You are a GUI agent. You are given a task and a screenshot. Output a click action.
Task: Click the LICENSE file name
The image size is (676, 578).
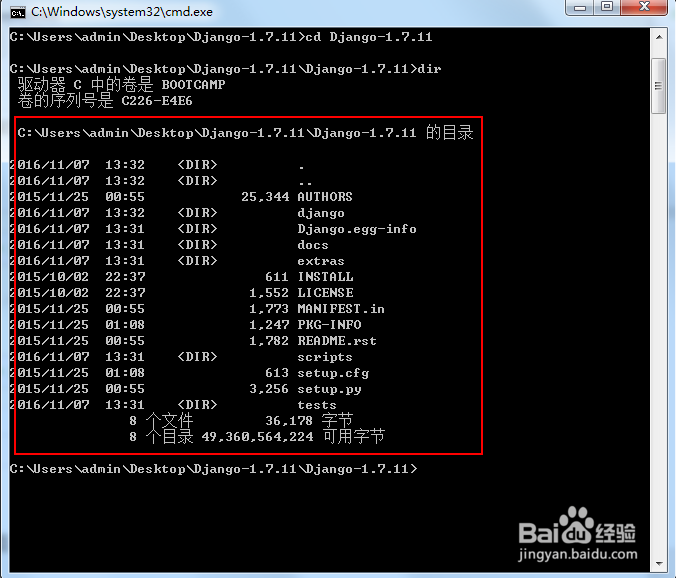(x=325, y=293)
